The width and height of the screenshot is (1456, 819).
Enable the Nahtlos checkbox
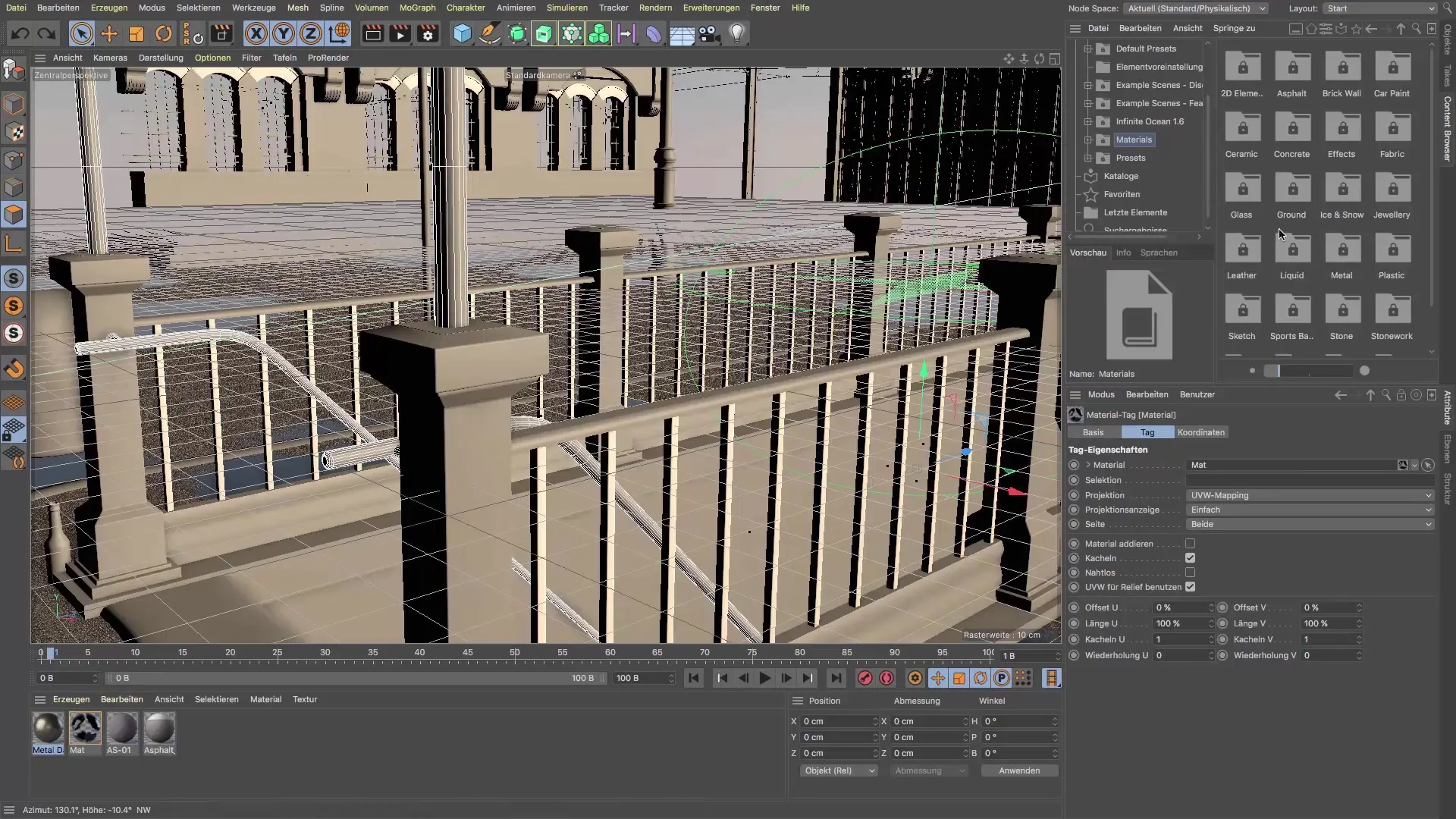[1190, 573]
